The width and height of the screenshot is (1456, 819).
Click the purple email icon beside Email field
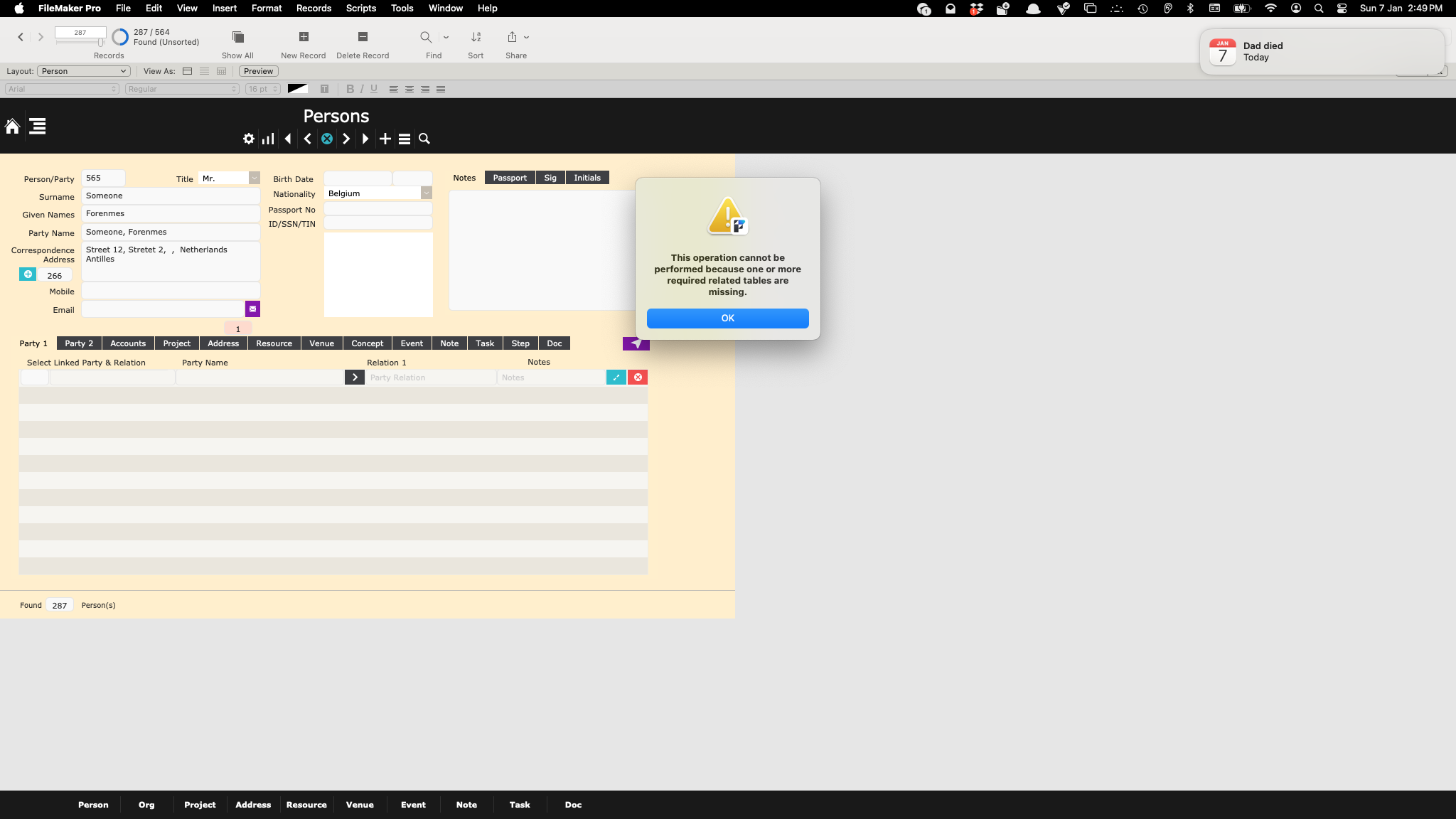[x=252, y=309]
